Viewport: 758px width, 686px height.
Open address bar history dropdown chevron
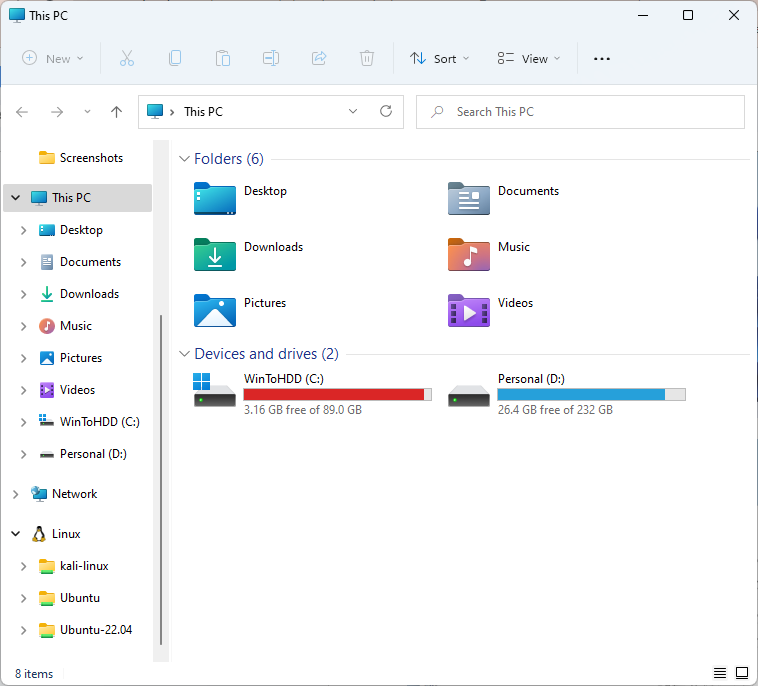[353, 112]
